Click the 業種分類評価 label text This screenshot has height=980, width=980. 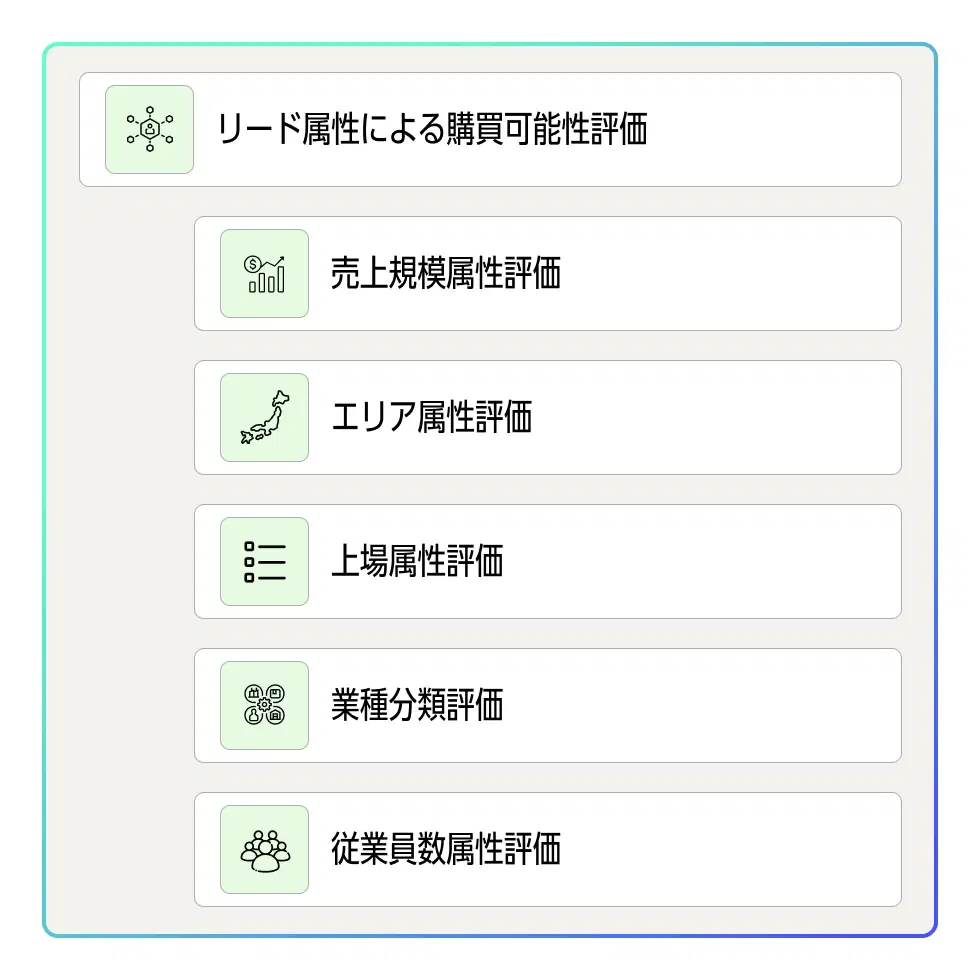pyautogui.click(x=417, y=706)
